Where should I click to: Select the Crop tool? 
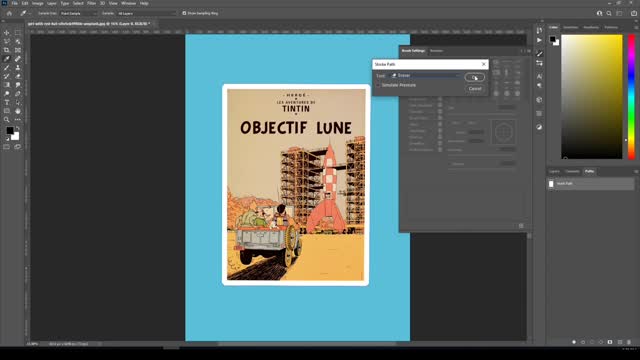click(7, 50)
